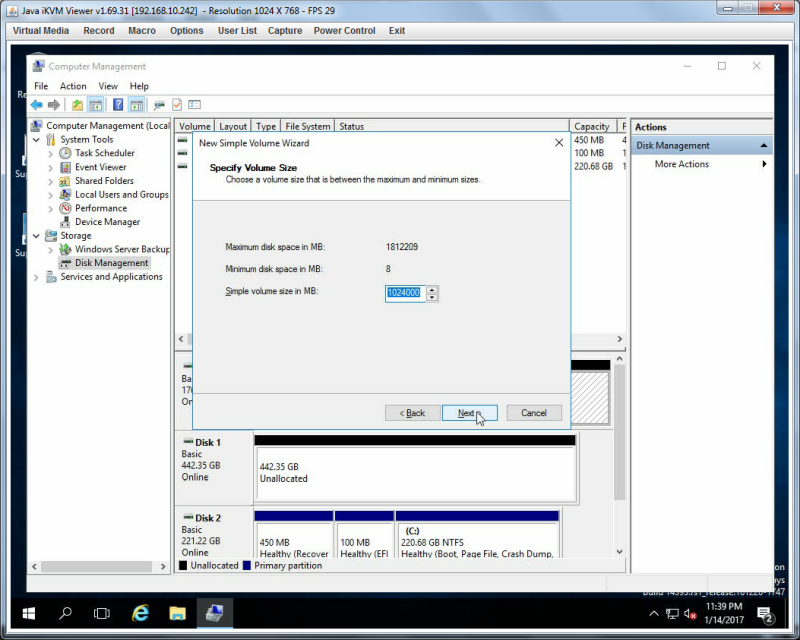The width and height of the screenshot is (800, 640).
Task: Click the Shared Folders icon in tree
Action: (x=65, y=181)
